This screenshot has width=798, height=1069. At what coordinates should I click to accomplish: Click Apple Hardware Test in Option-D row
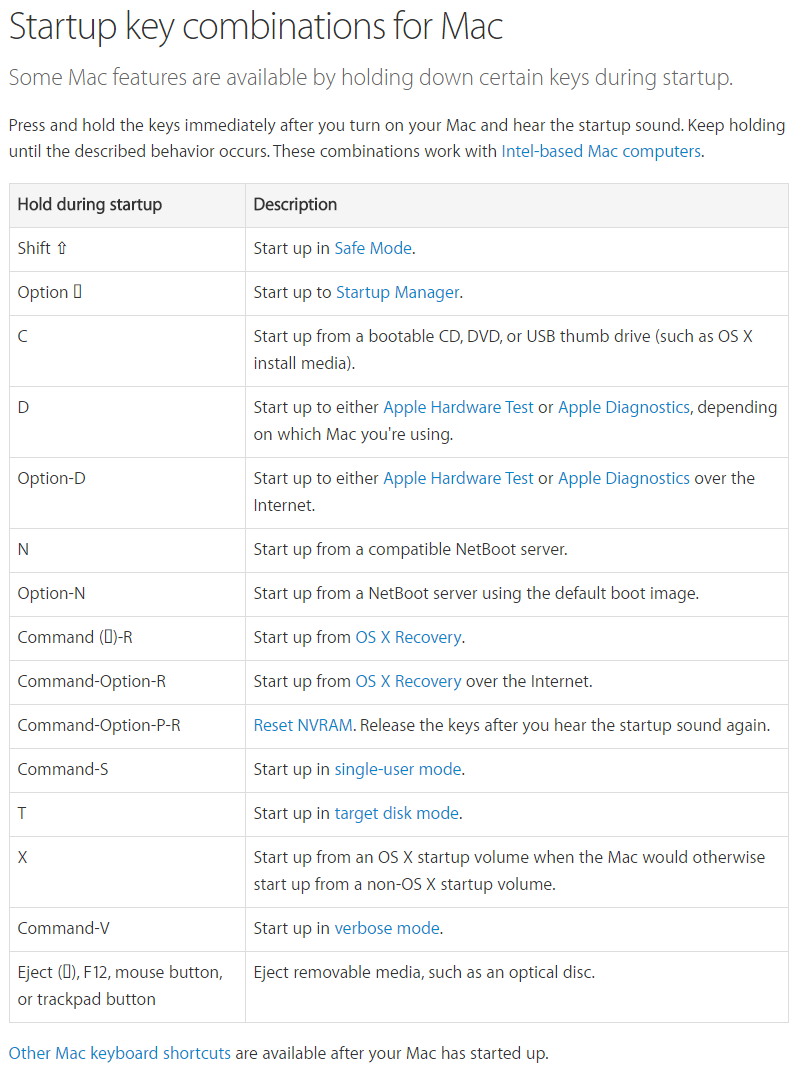click(x=458, y=478)
